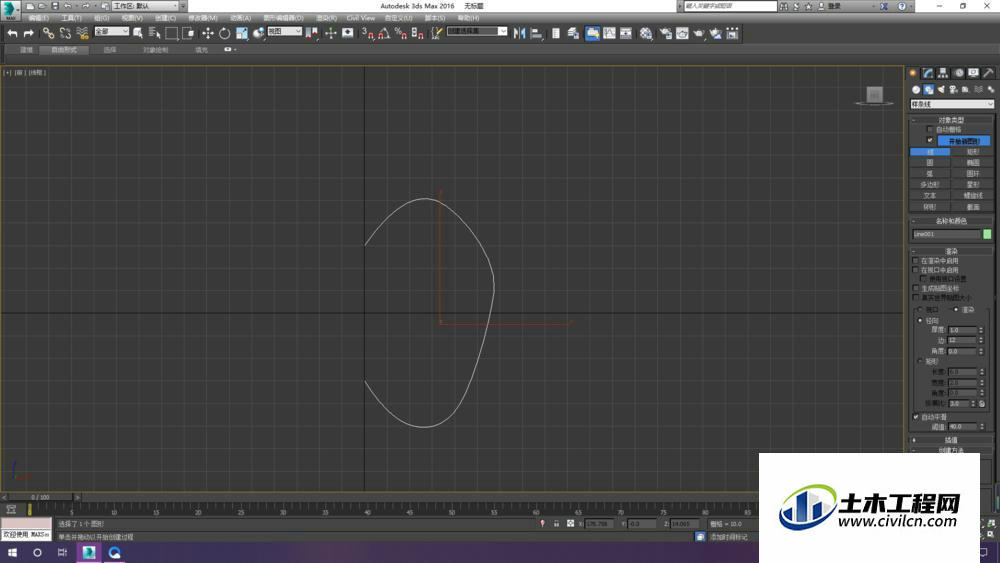Toggle the Window/Crossing selection mode
The image size is (1000, 563).
188,33
